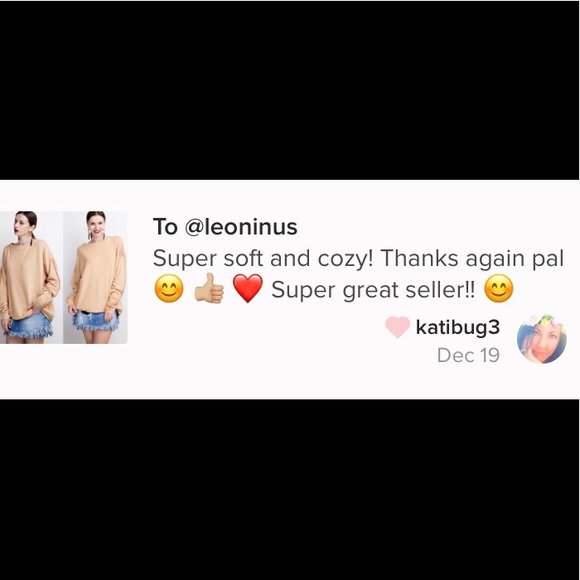
Task: Click the black area above the review
Action: 290,90
